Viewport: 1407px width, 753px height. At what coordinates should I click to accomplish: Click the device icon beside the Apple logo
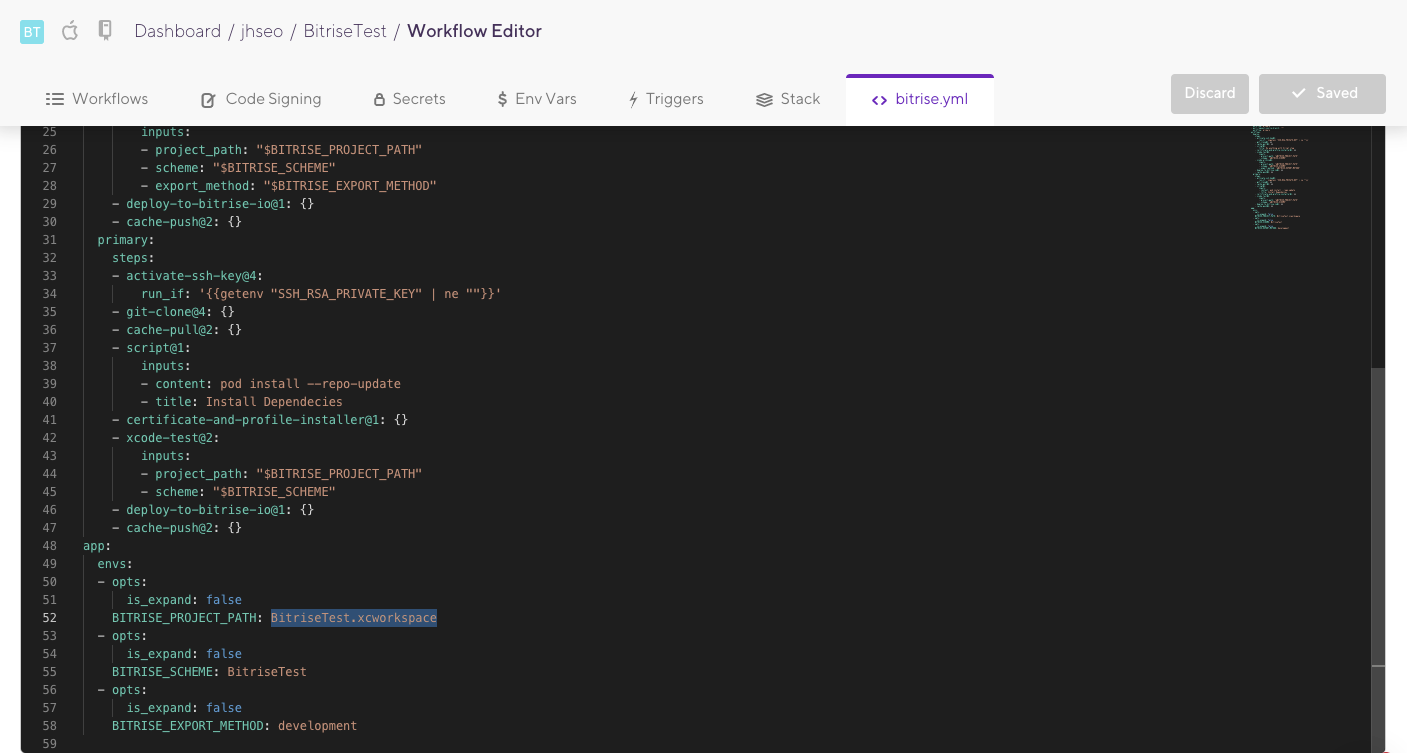[105, 31]
